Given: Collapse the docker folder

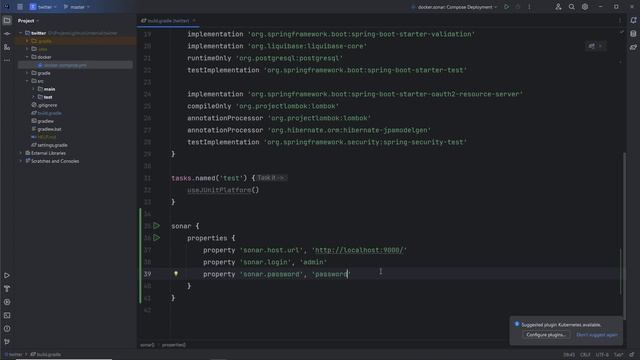Looking at the screenshot, I should 27,57.
